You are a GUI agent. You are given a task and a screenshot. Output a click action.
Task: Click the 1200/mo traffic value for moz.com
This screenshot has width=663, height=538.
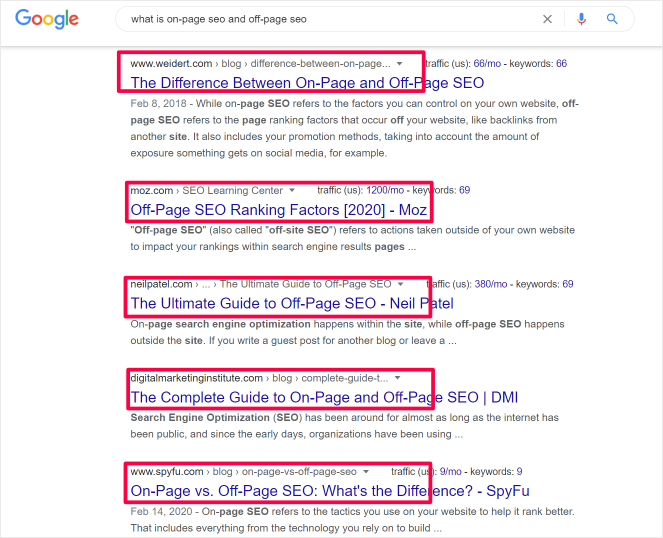point(385,190)
